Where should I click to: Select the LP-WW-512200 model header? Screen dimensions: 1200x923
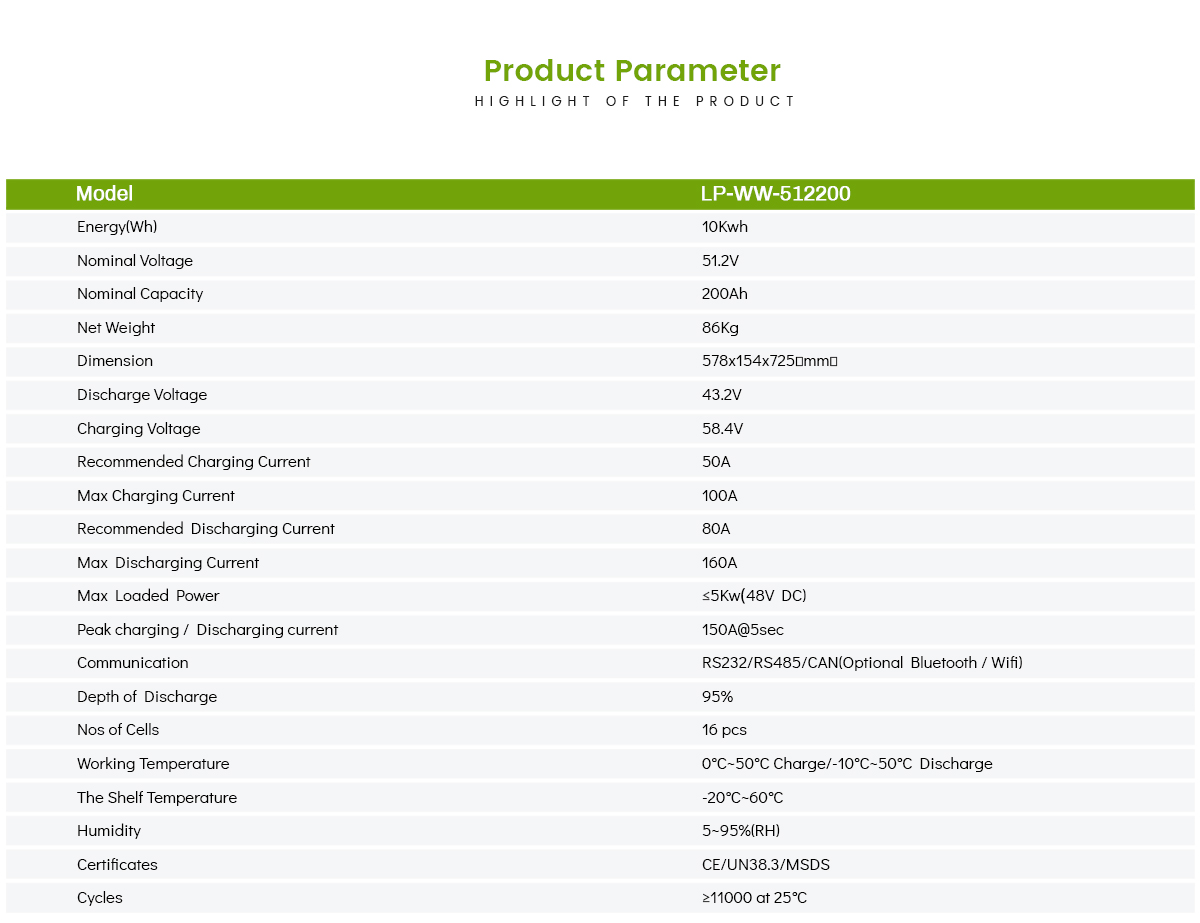(776, 194)
